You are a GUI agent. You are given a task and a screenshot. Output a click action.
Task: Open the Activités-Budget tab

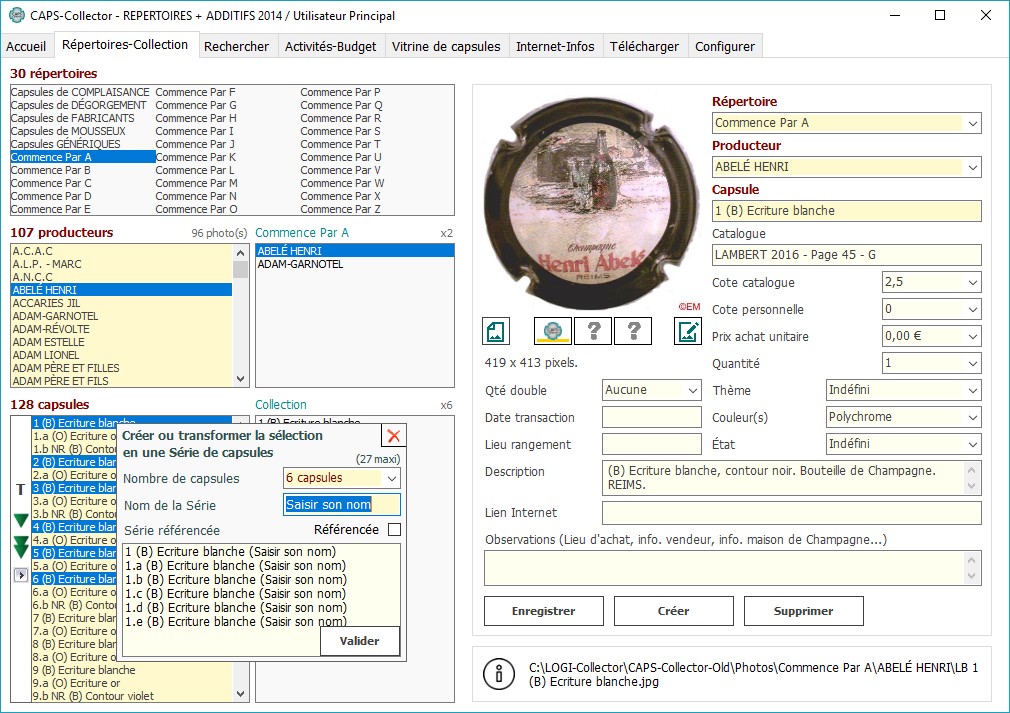330,46
